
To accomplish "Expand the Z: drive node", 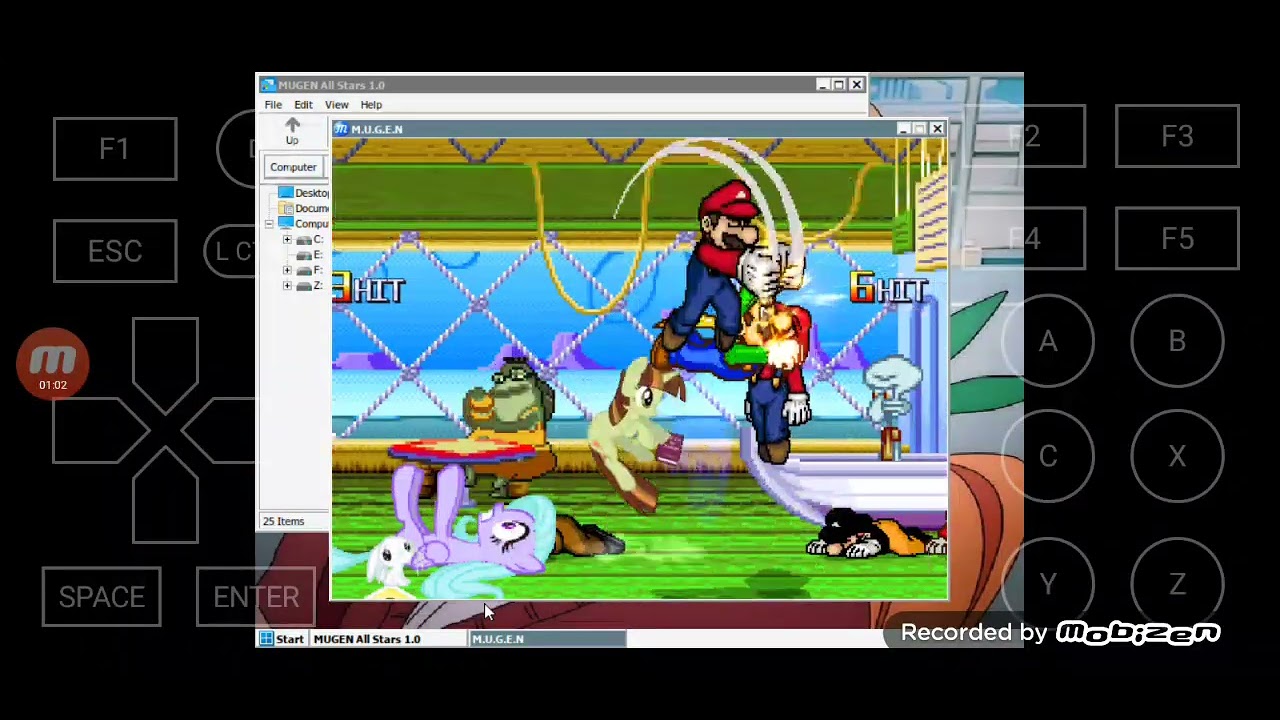I will click(x=287, y=286).
